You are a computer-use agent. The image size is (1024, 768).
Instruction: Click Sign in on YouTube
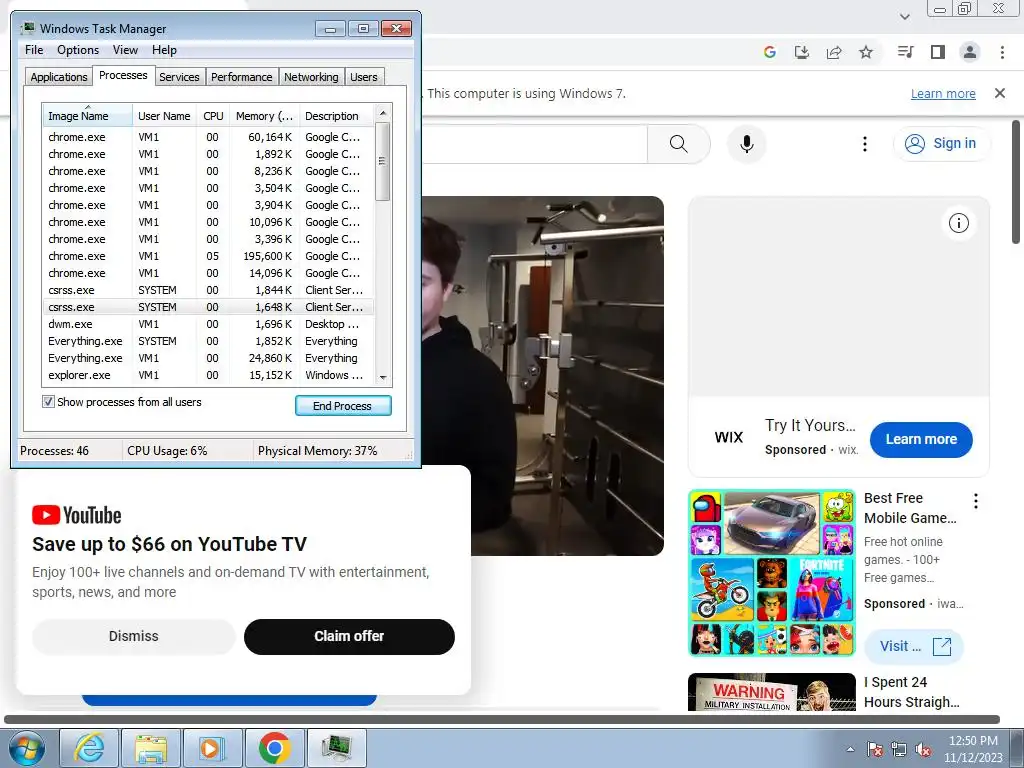pos(942,144)
